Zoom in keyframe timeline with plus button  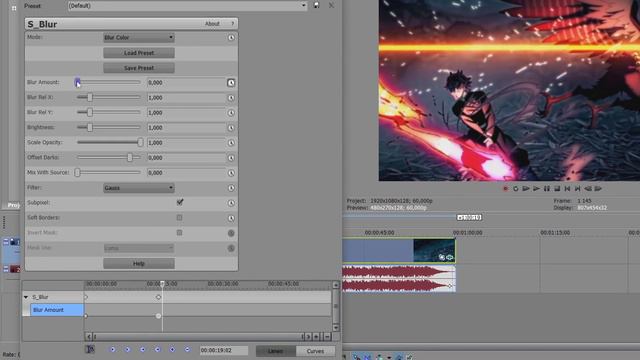pos(316,337)
